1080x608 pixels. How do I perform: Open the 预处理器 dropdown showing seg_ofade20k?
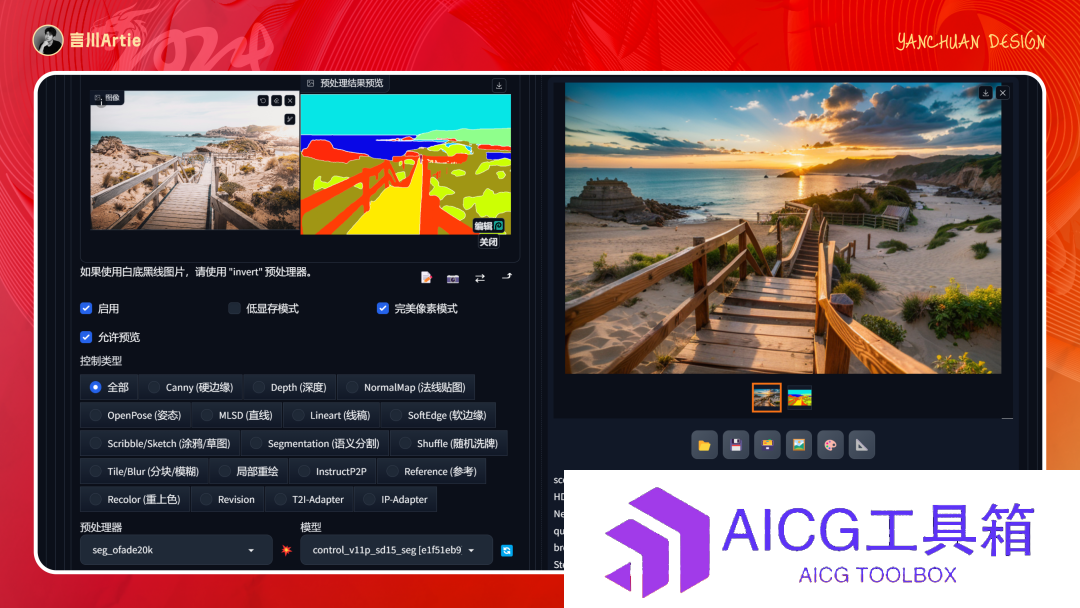(176, 550)
